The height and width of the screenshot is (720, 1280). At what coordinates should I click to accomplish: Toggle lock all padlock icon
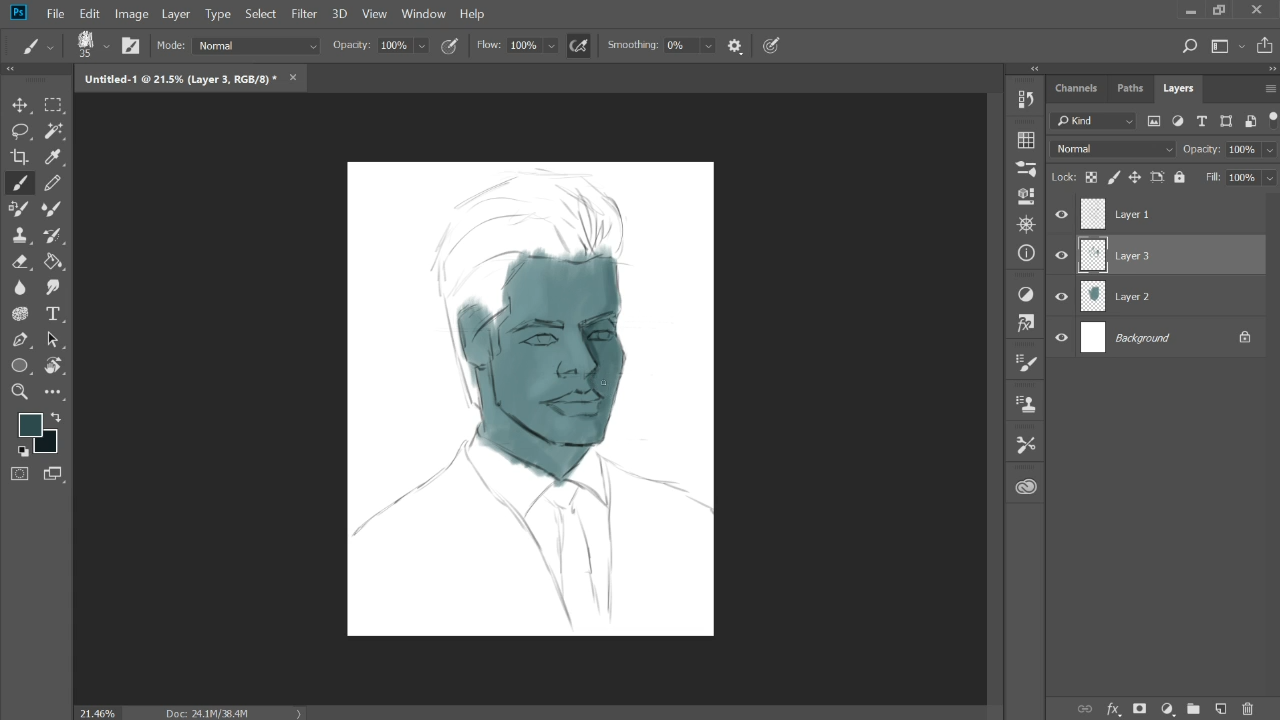[1179, 177]
